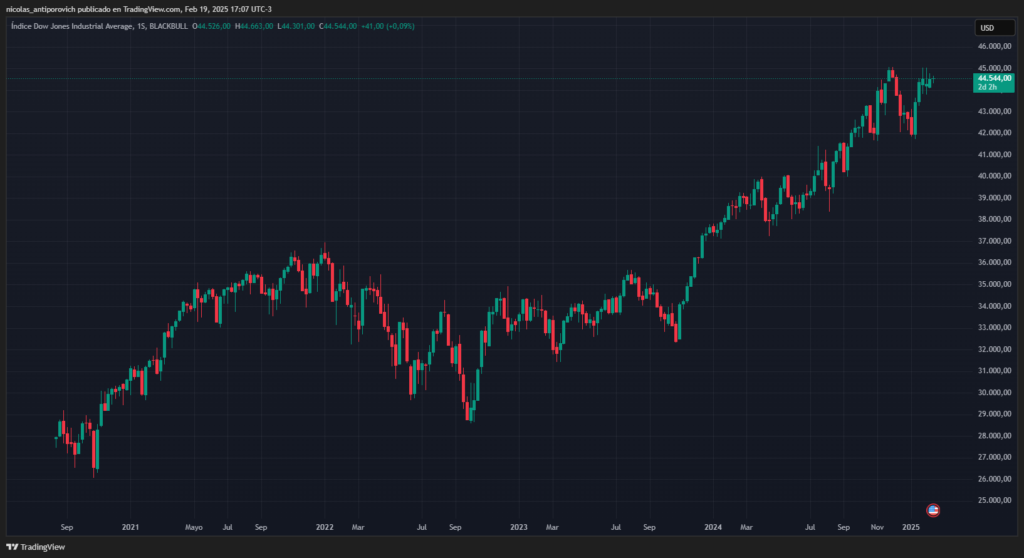
Task: Click the high value H44.663,00
Action: [254, 26]
